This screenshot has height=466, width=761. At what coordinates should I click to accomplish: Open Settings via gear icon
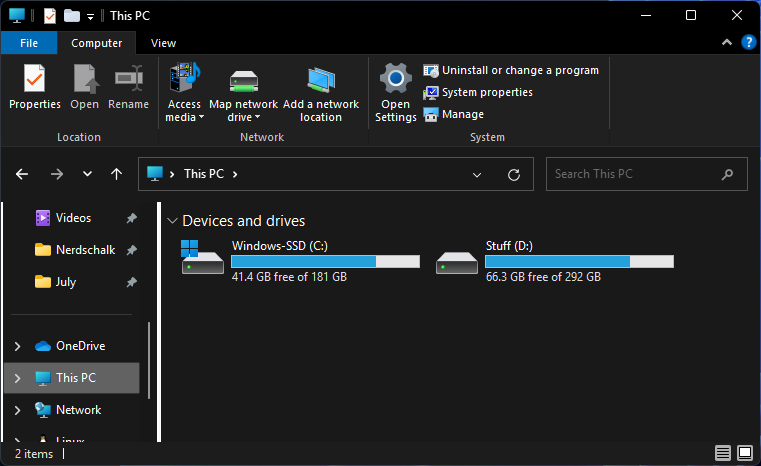pyautogui.click(x=396, y=80)
